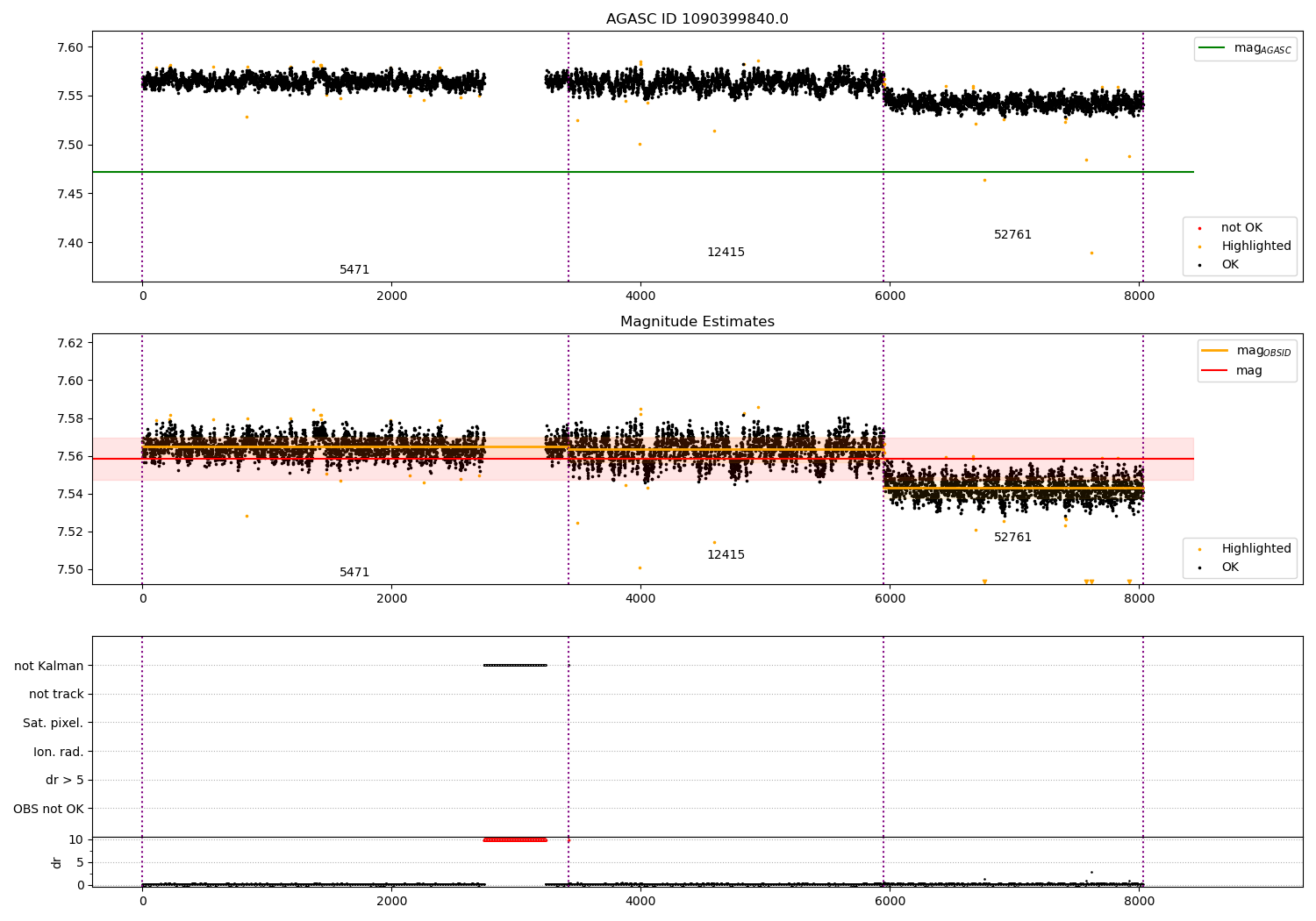Click the 7.56 y-axis tick label

coord(68,456)
